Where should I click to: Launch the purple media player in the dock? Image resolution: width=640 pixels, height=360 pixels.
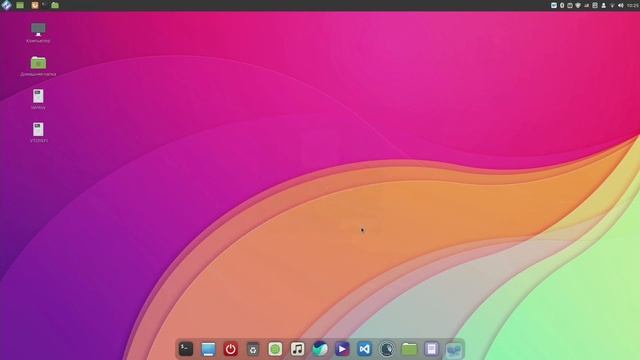click(342, 349)
